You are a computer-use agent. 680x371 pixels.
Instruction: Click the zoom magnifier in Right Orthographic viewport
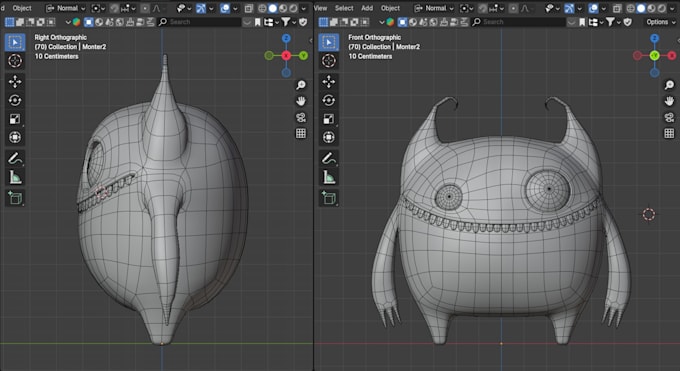coord(301,85)
